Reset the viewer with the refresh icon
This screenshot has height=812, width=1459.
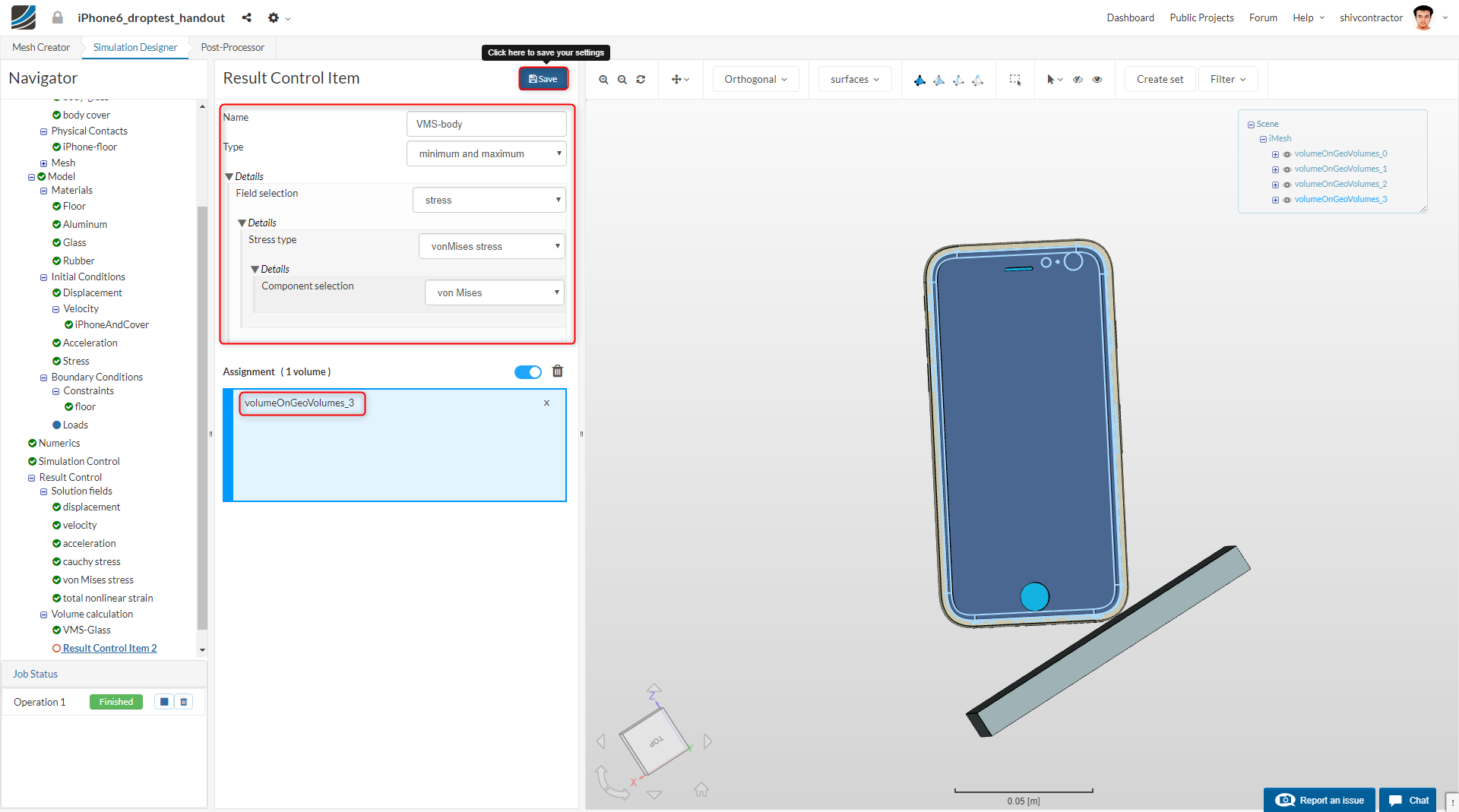click(x=641, y=80)
